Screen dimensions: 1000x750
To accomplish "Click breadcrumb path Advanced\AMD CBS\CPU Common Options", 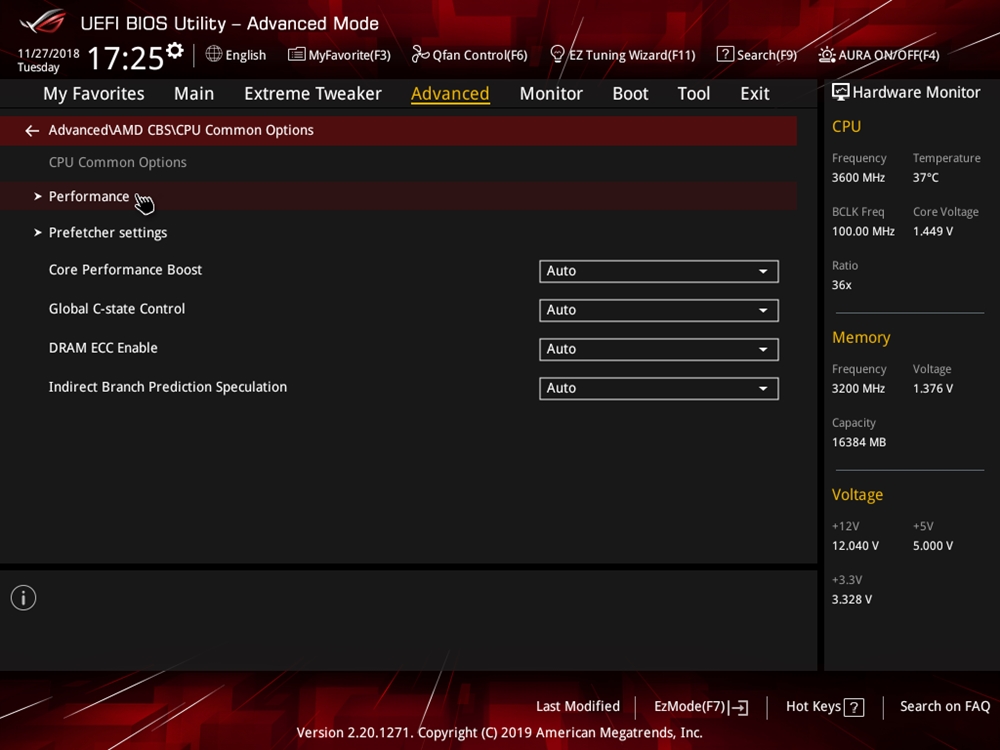I will [181, 130].
